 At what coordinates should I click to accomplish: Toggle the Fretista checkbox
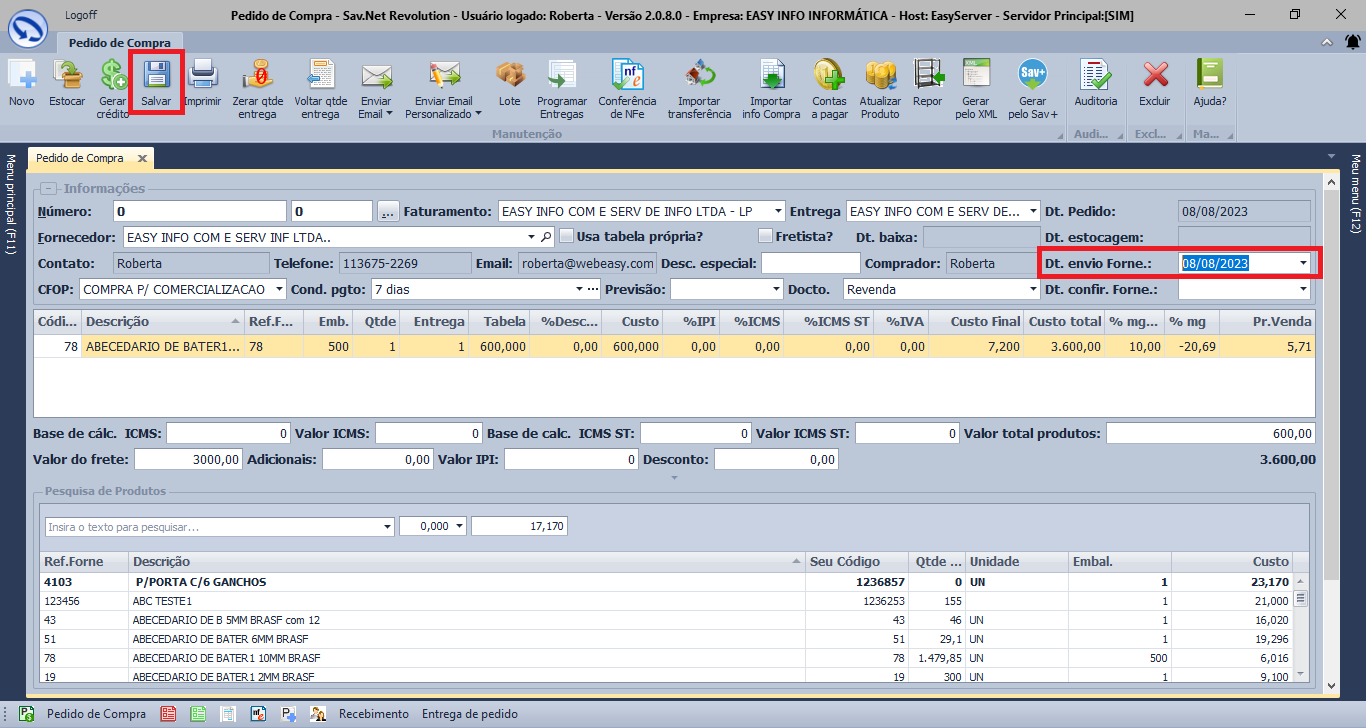766,237
